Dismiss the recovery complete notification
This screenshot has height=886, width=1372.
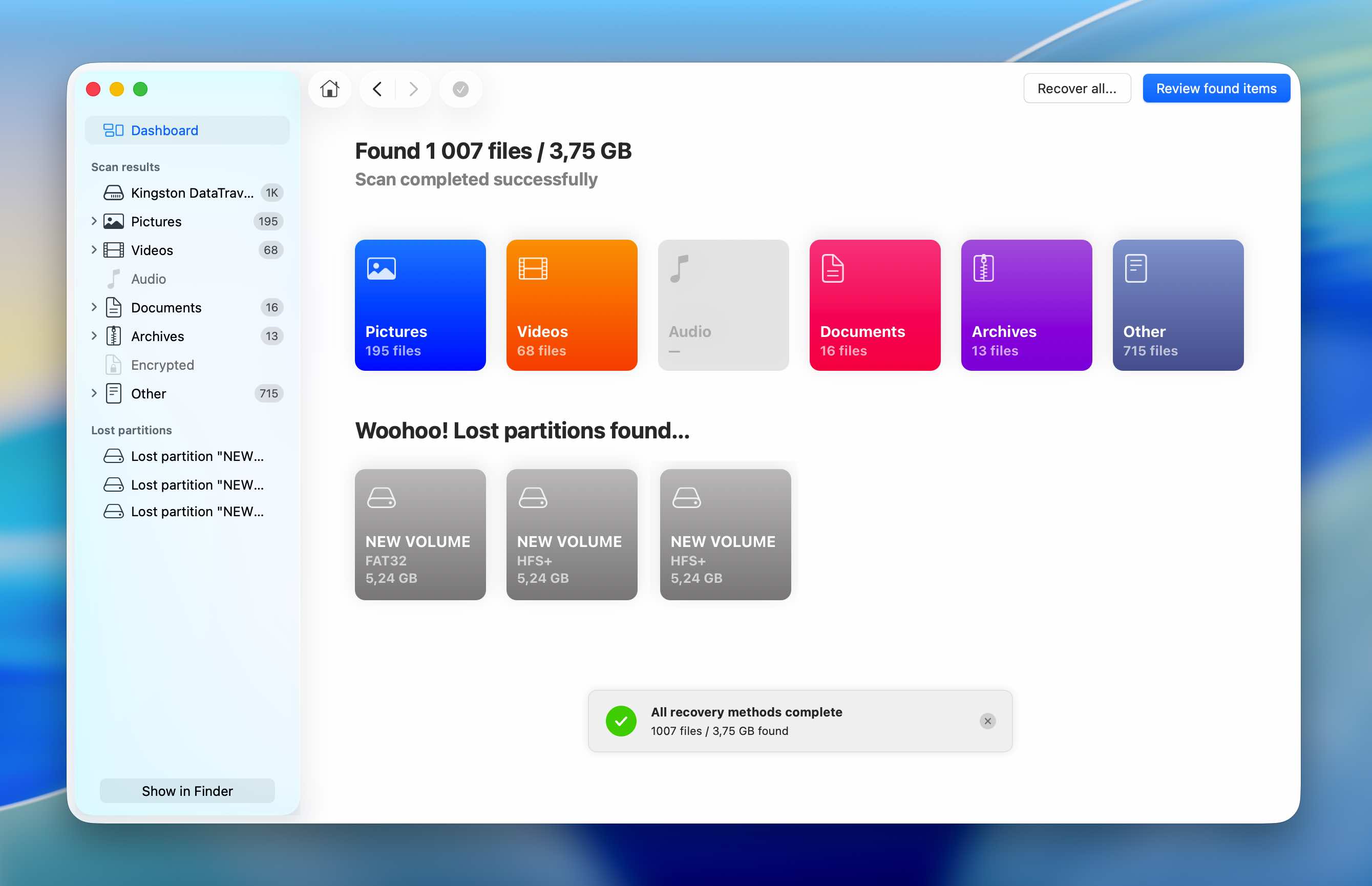tap(987, 721)
